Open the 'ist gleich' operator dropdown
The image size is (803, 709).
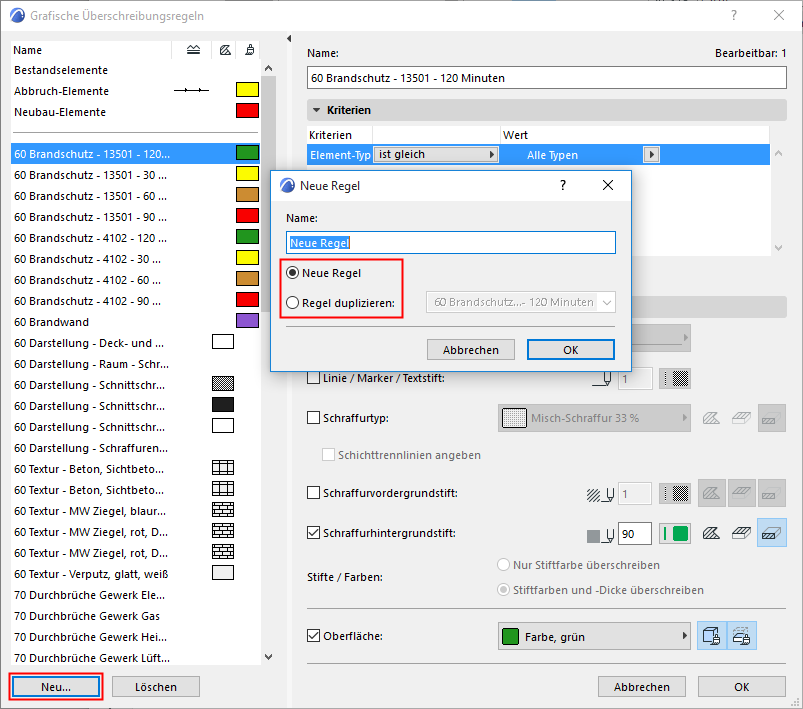pos(437,154)
